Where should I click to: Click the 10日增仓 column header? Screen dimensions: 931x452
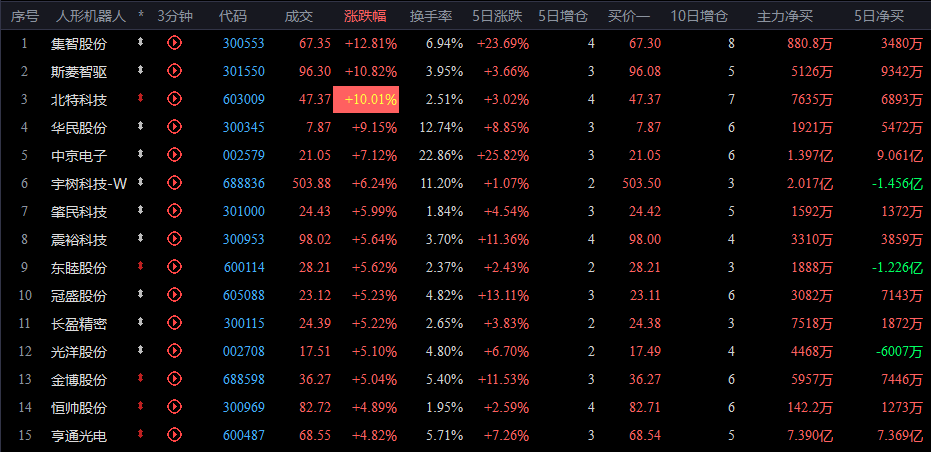tap(699, 16)
